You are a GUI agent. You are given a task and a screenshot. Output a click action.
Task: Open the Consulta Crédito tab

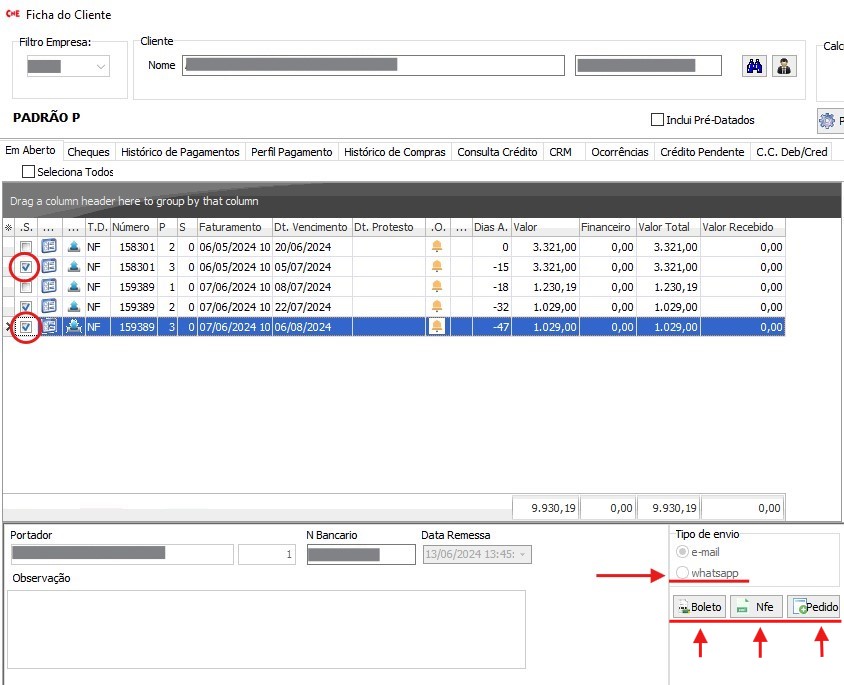click(x=497, y=152)
